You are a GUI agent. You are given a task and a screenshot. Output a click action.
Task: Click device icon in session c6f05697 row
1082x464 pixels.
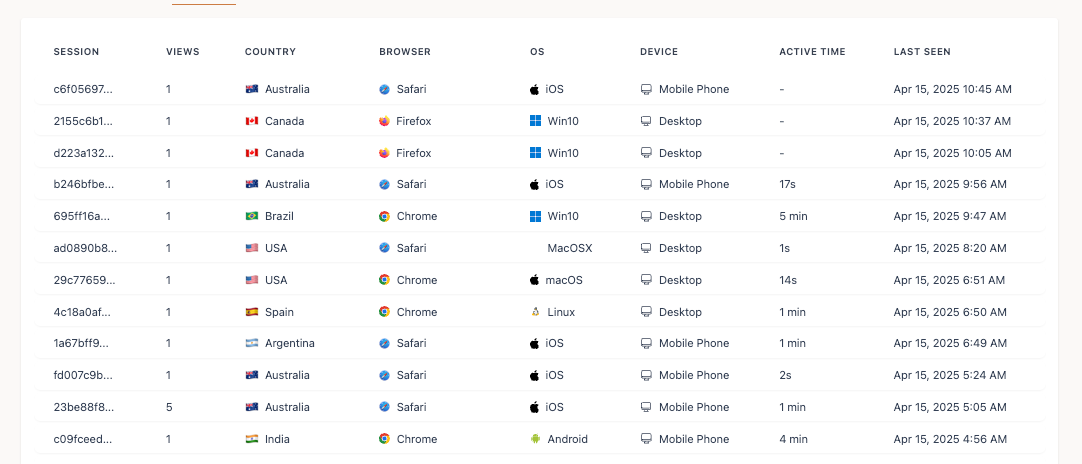pos(646,89)
